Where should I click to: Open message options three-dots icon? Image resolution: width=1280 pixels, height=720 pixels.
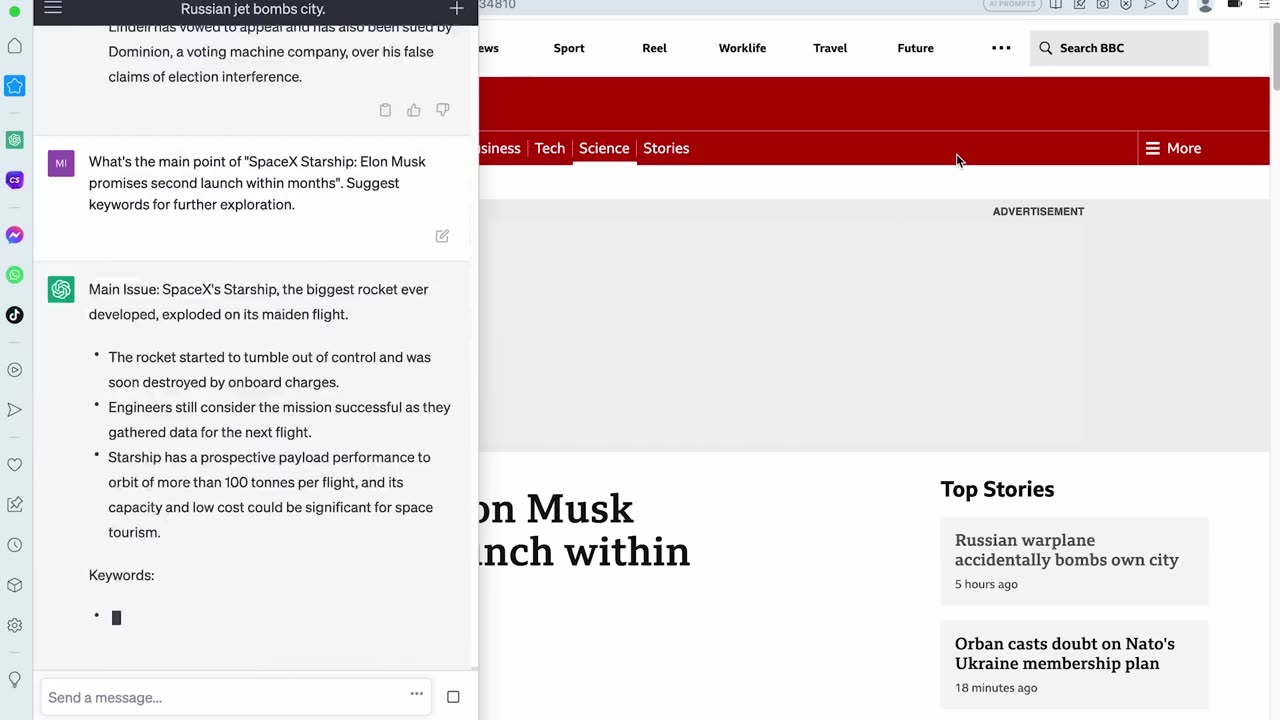[x=417, y=694]
